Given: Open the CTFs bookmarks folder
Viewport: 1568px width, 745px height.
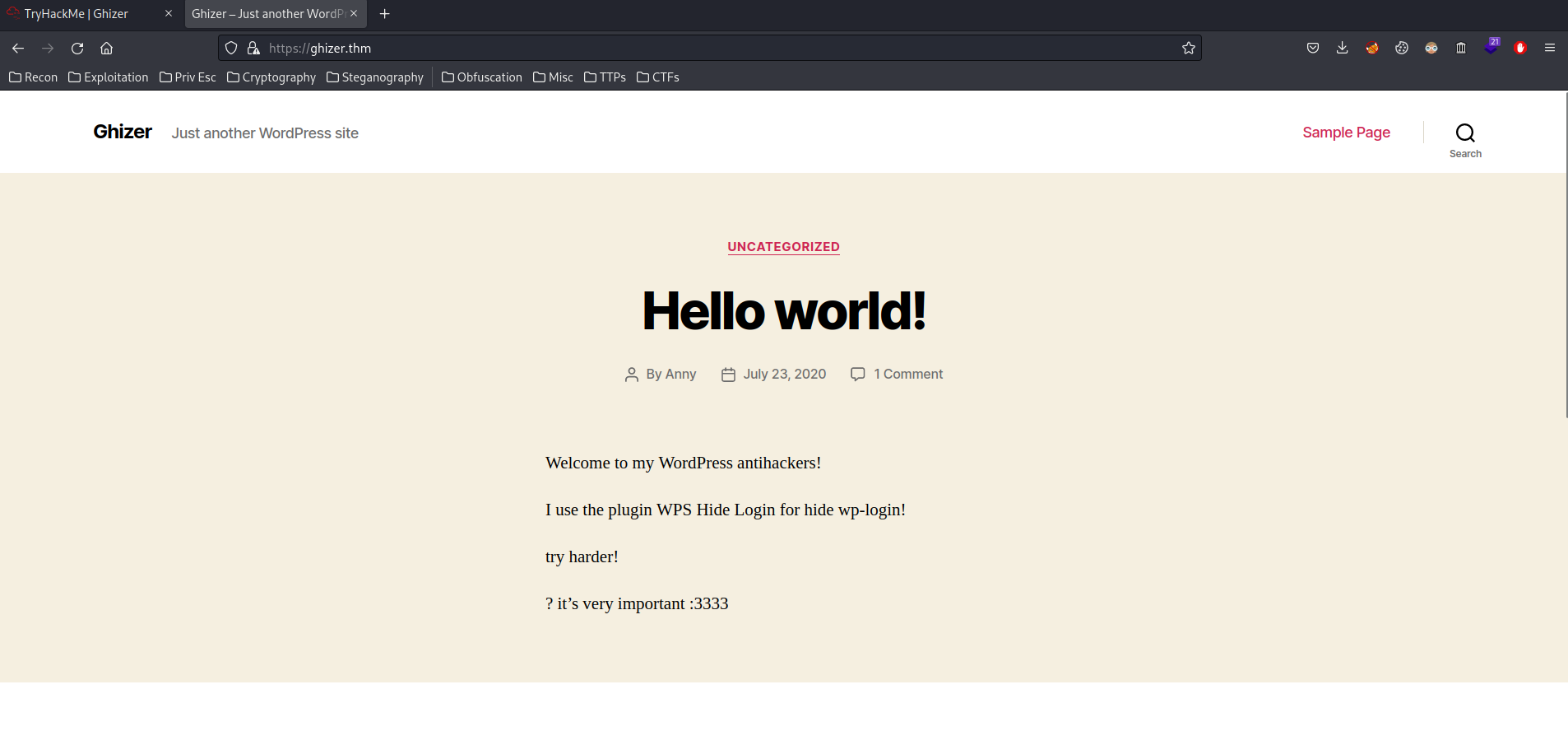Looking at the screenshot, I should point(658,77).
